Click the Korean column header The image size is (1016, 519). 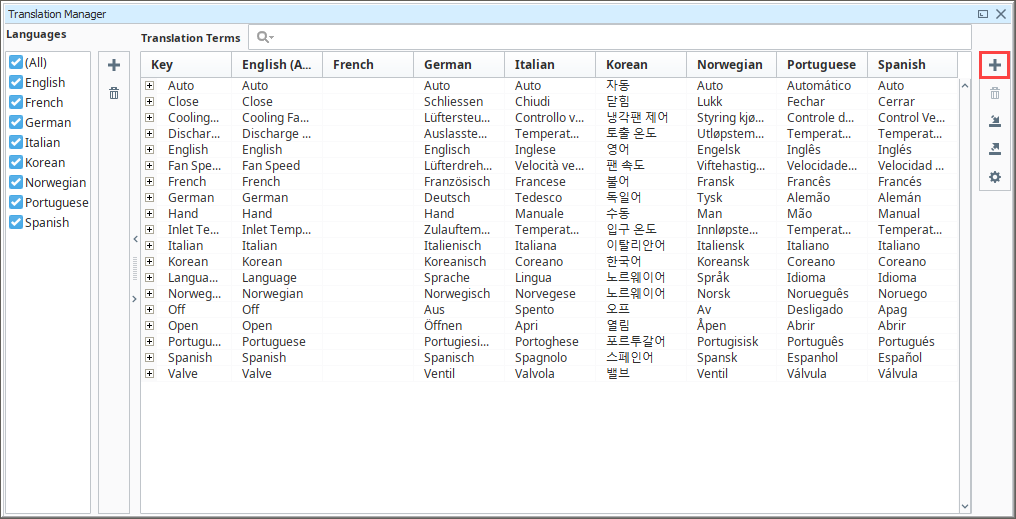coord(641,65)
